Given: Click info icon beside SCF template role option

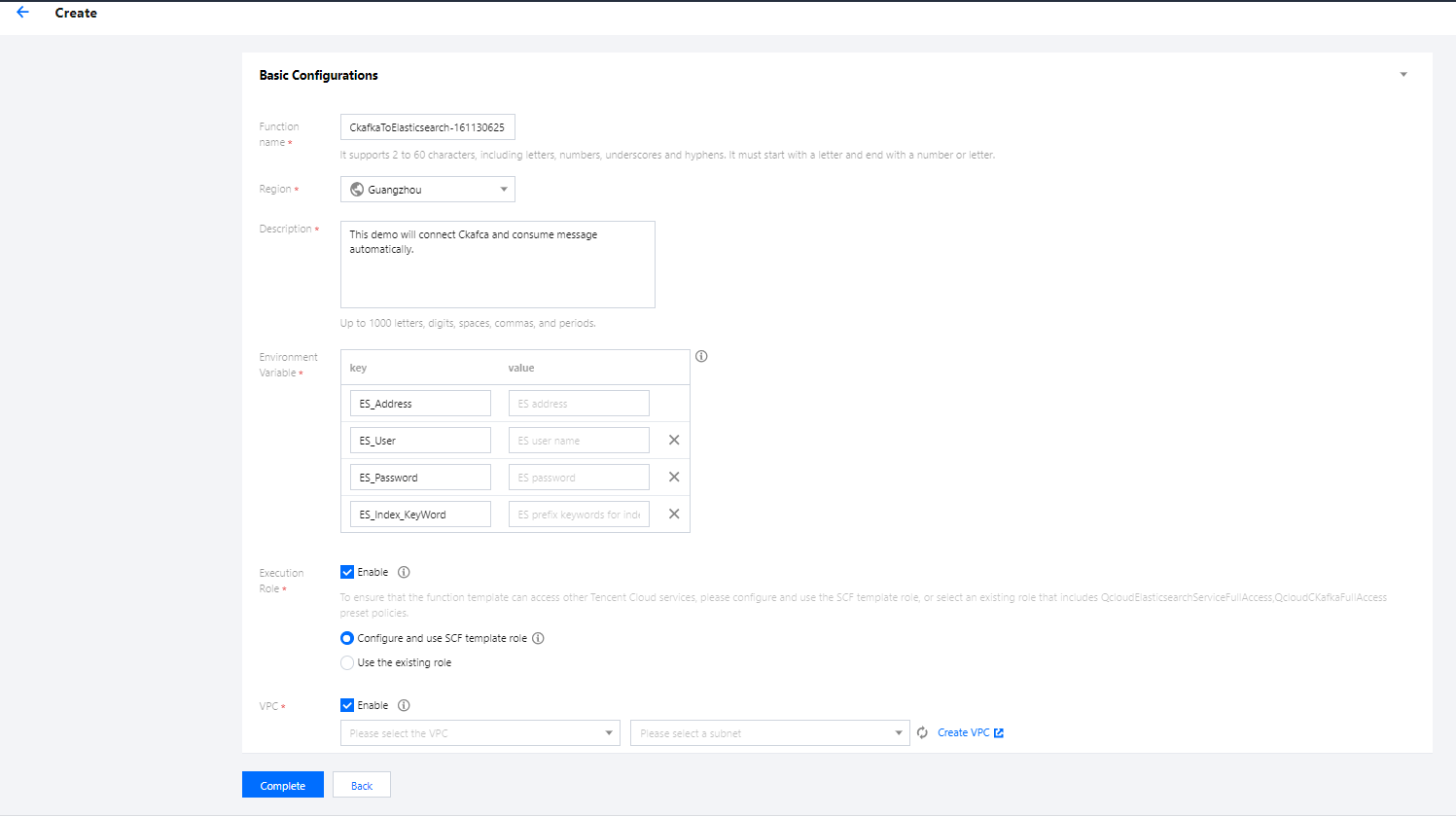Looking at the screenshot, I should (538, 639).
